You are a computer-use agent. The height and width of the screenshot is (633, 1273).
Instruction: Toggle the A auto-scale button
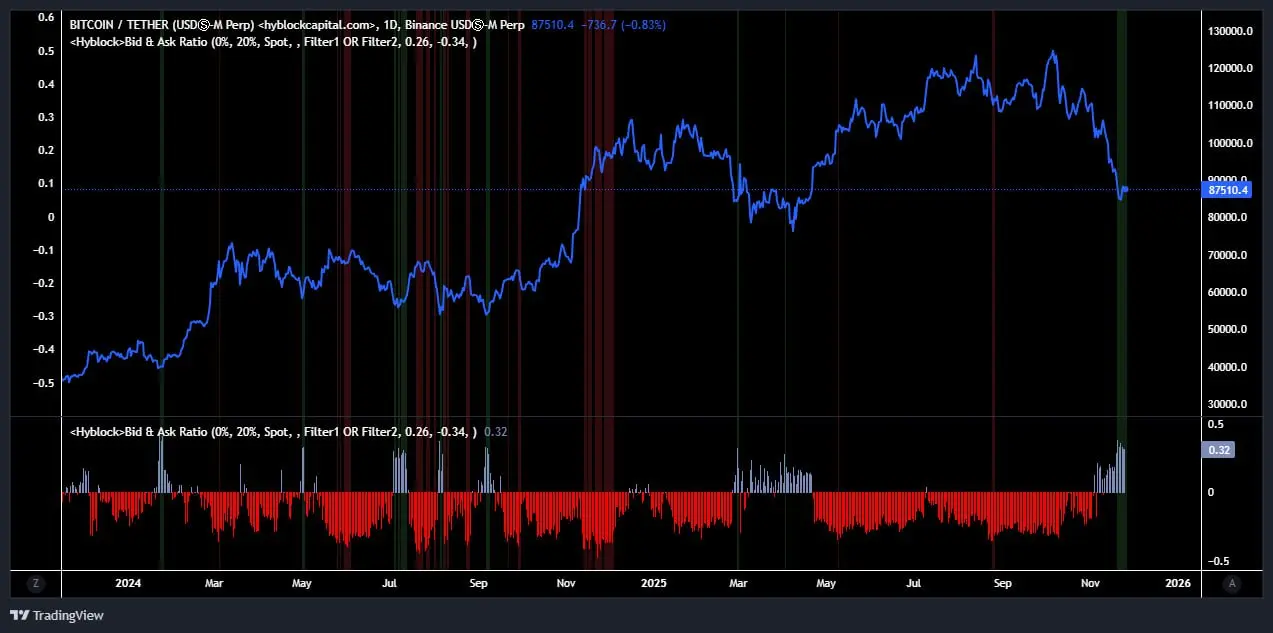click(x=1233, y=583)
